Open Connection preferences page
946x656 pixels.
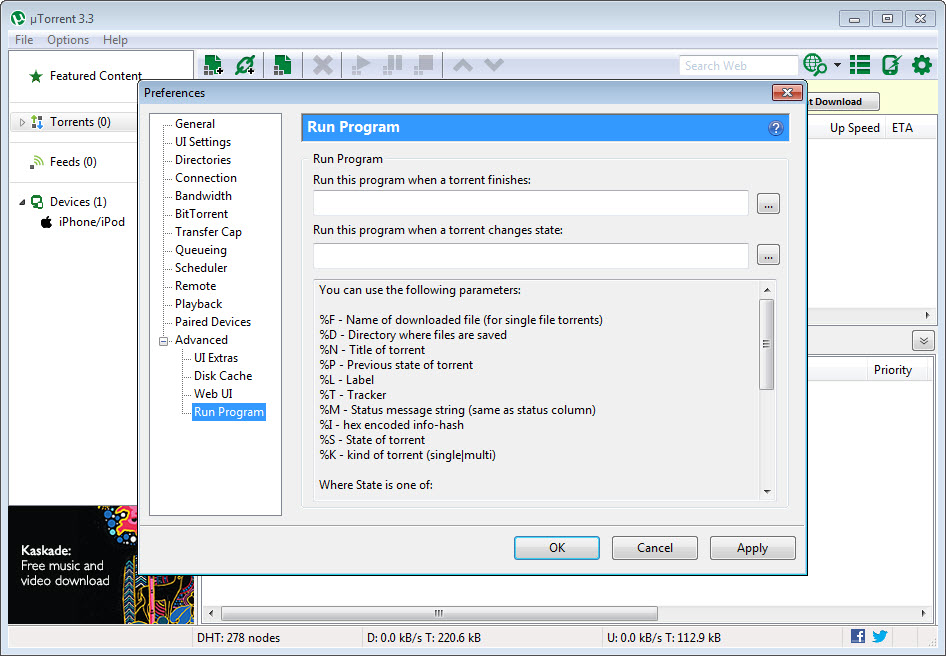[206, 178]
